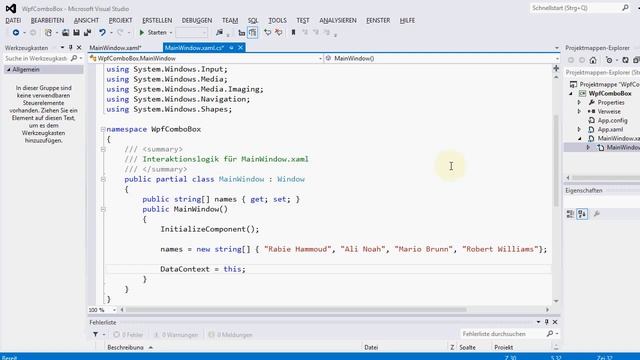Click the Projekt column header
The width and height of the screenshot is (640, 360).
(x=504, y=347)
